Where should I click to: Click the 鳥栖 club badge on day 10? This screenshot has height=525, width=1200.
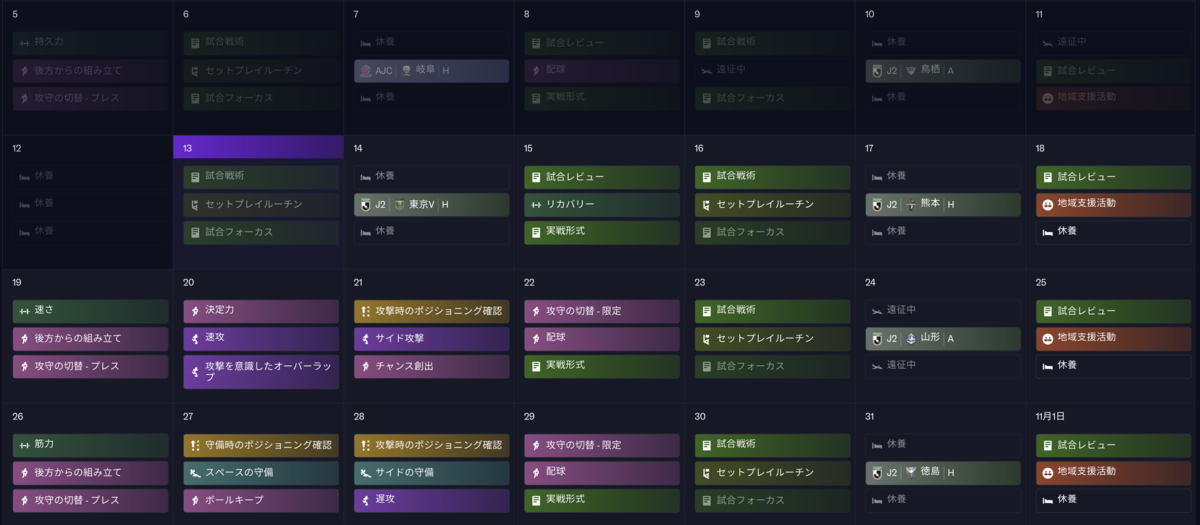coord(911,71)
